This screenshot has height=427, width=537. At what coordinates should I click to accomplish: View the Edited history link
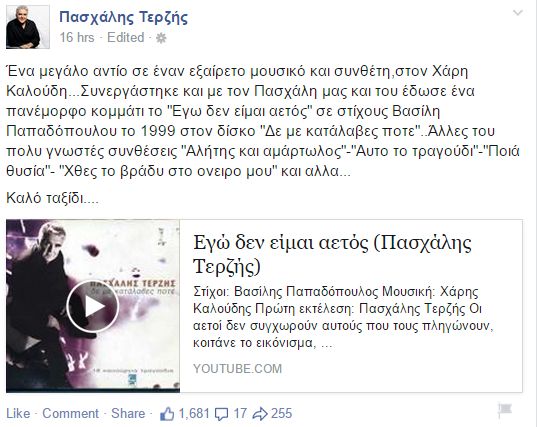(x=126, y=37)
